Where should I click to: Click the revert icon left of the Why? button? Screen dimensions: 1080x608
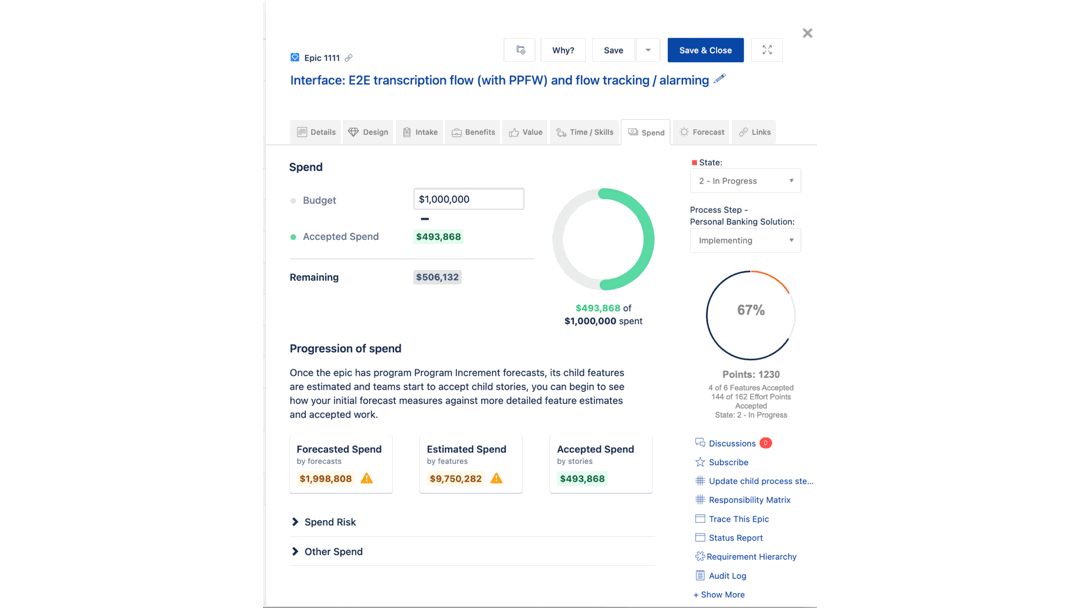coord(520,49)
